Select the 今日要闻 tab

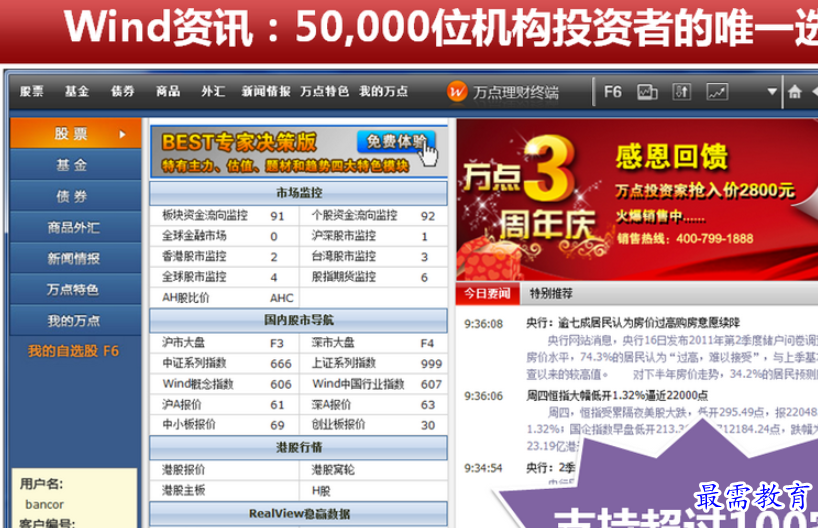pyautogui.click(x=484, y=294)
